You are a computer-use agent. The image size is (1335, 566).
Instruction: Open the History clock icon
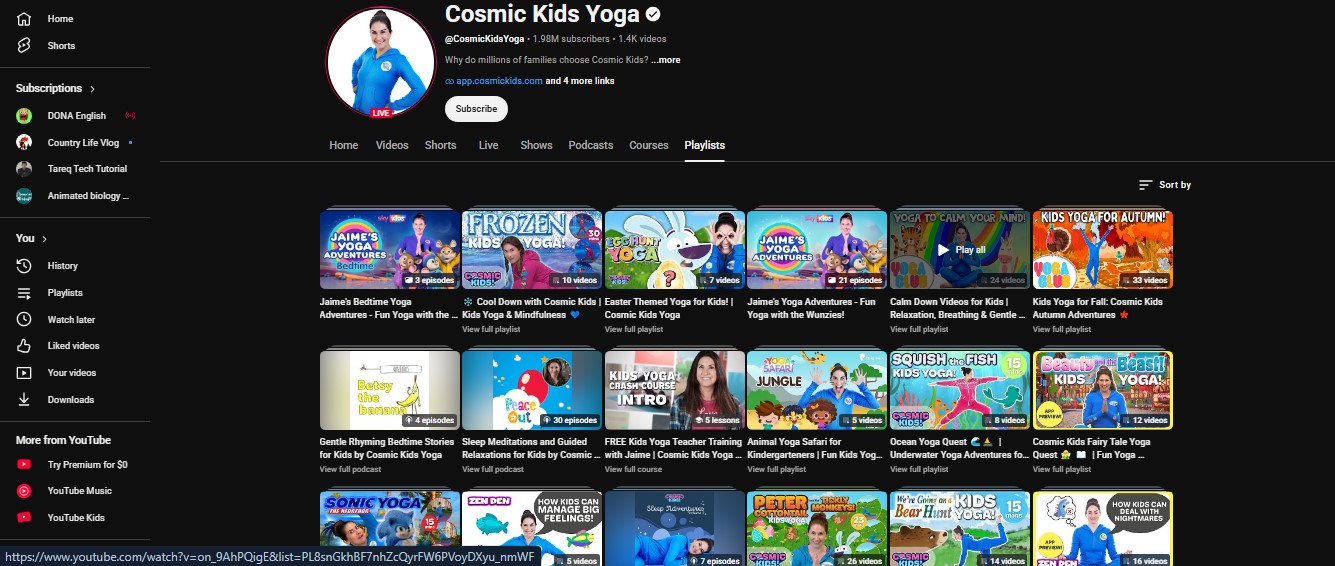click(x=24, y=266)
